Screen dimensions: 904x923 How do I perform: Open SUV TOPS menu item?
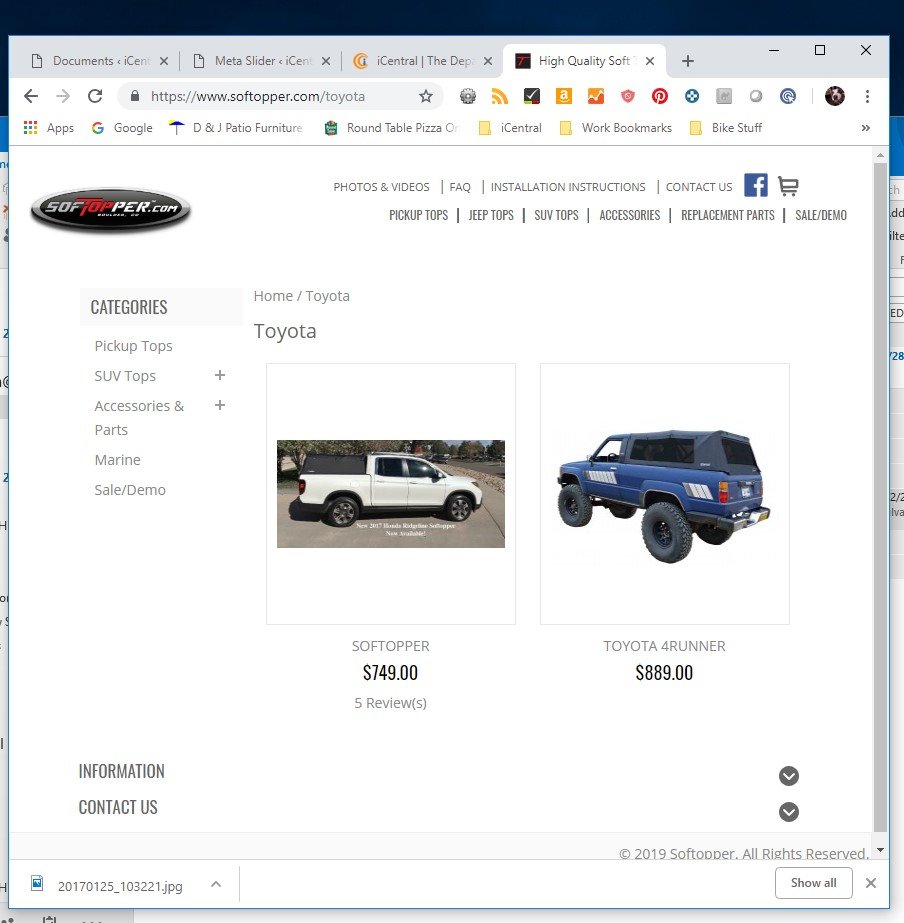pyautogui.click(x=556, y=215)
